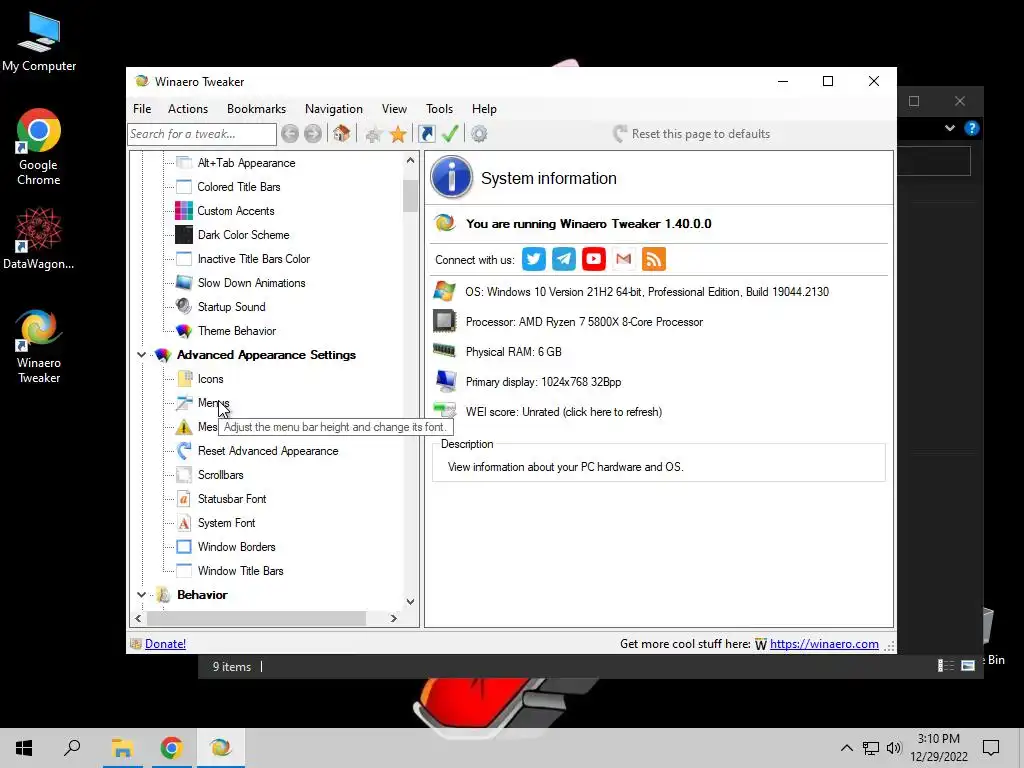
Task: Click the volume speaker tray icon
Action: pyautogui.click(x=894, y=748)
